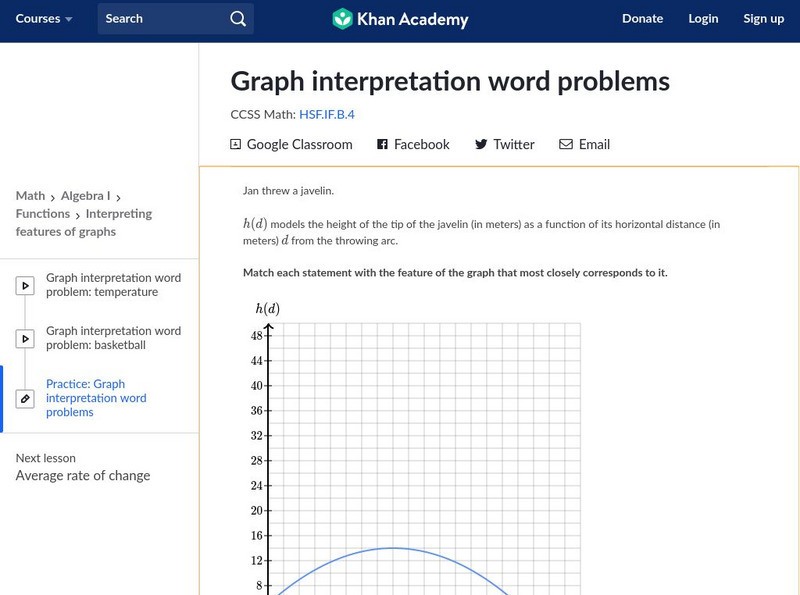Screen dimensions: 800x595
Task: Click the Login menu item
Action: pos(703,19)
